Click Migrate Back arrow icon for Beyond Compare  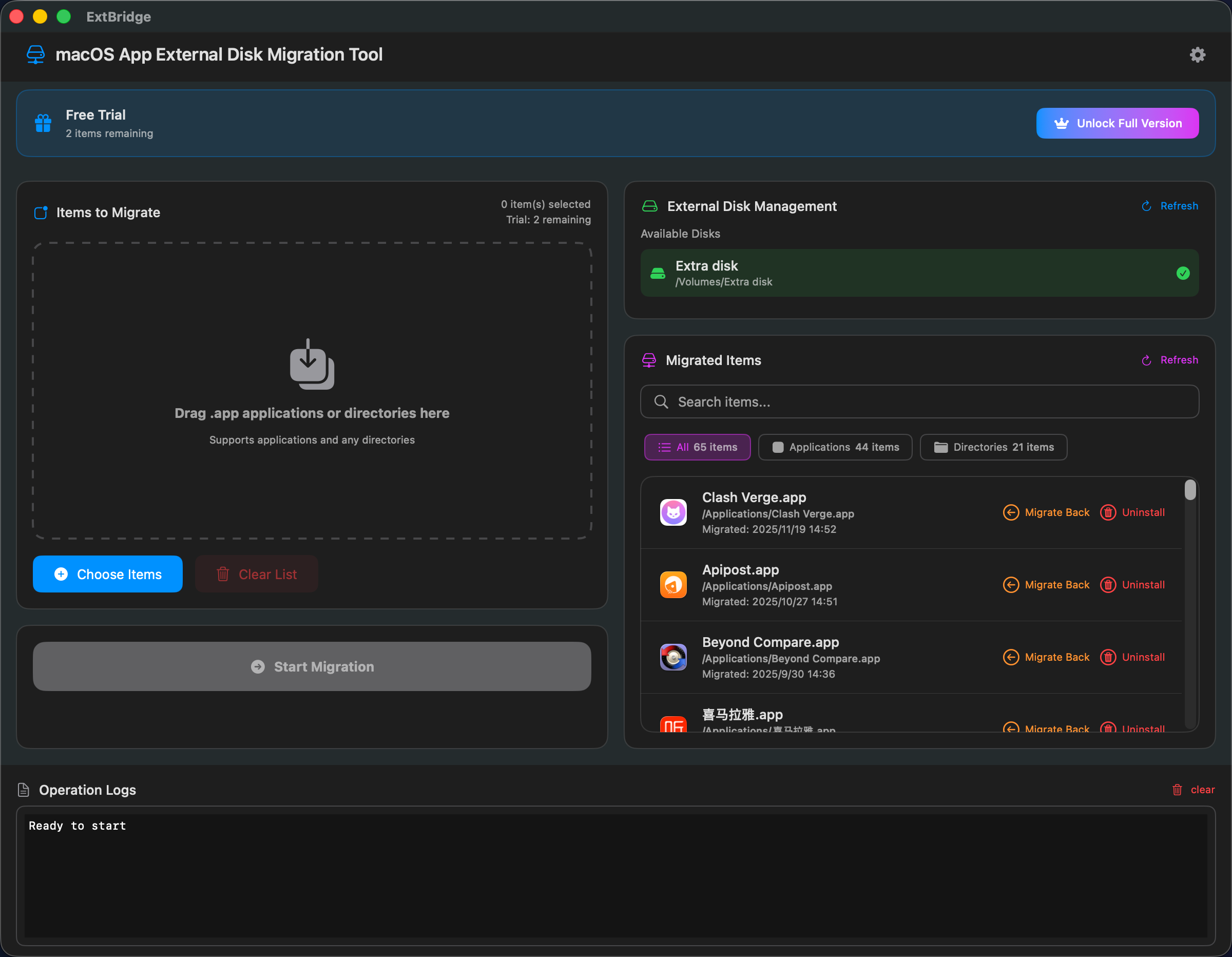[1011, 657]
